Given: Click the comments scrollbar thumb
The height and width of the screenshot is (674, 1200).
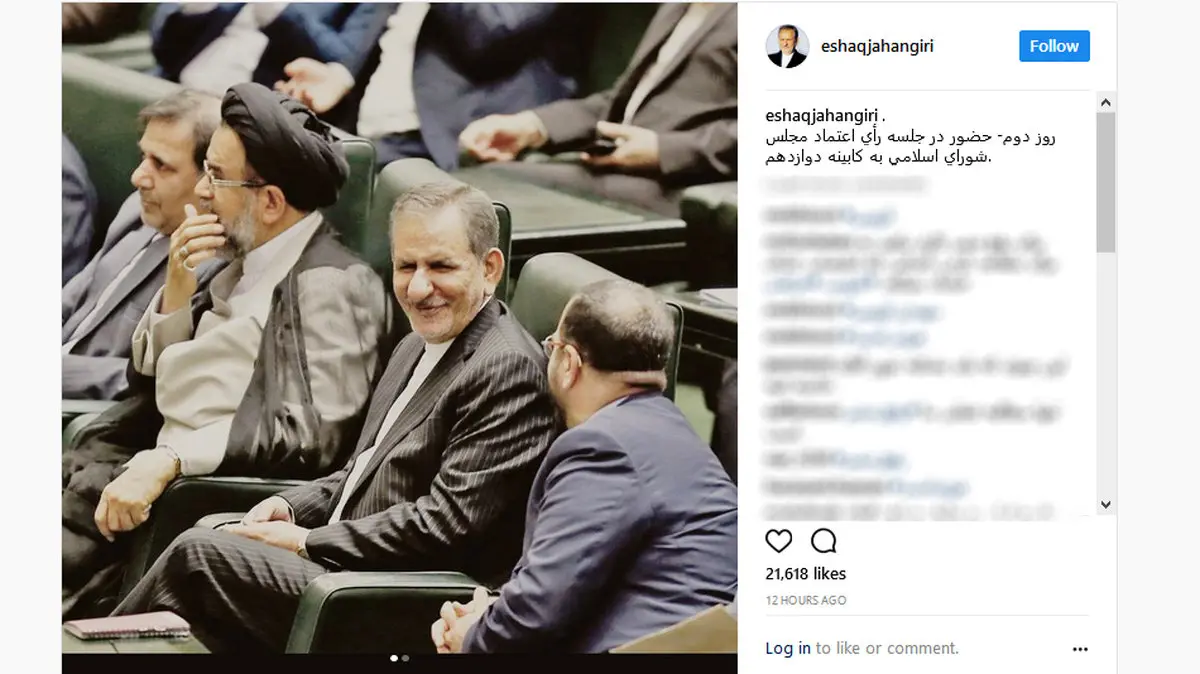Looking at the screenshot, I should point(1105,182).
